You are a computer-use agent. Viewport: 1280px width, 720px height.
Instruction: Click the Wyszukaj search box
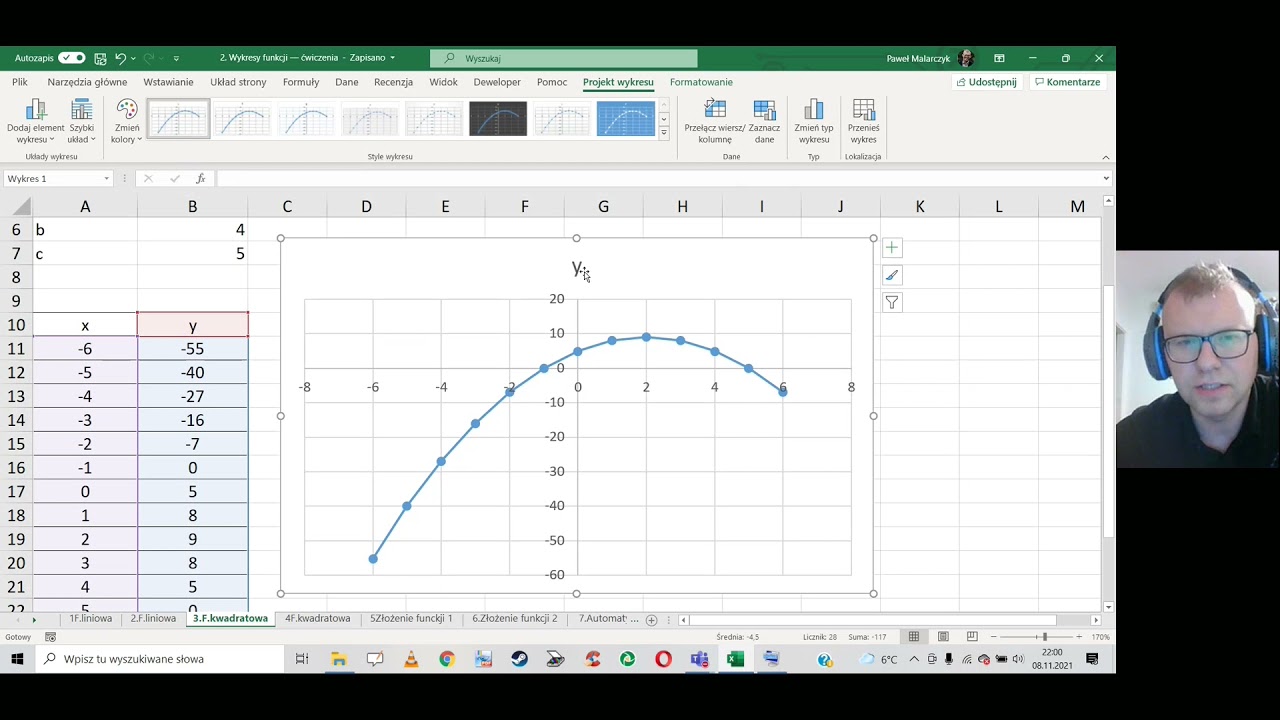point(564,58)
